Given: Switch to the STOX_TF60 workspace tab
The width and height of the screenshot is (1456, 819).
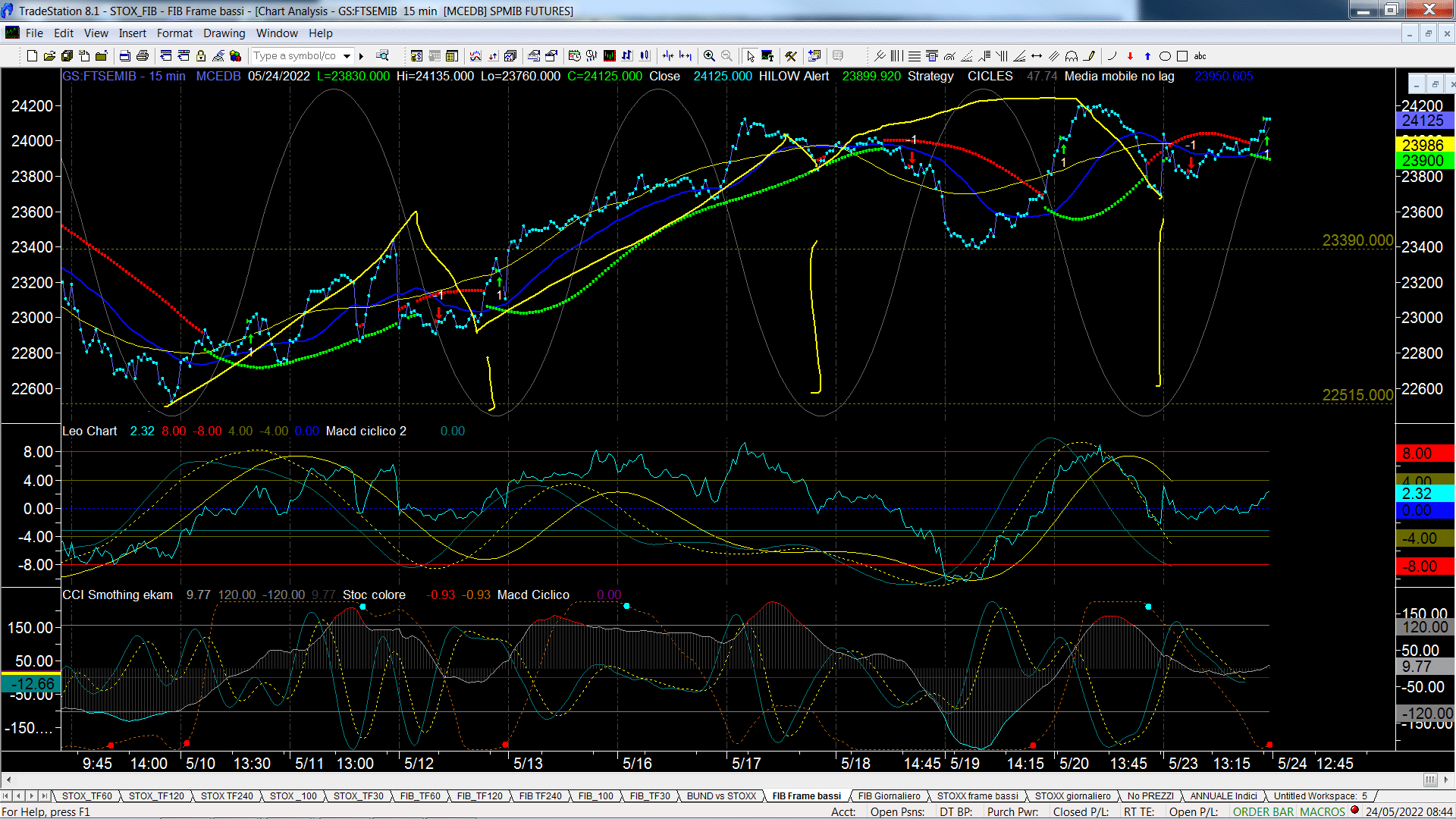Looking at the screenshot, I should click(x=87, y=795).
